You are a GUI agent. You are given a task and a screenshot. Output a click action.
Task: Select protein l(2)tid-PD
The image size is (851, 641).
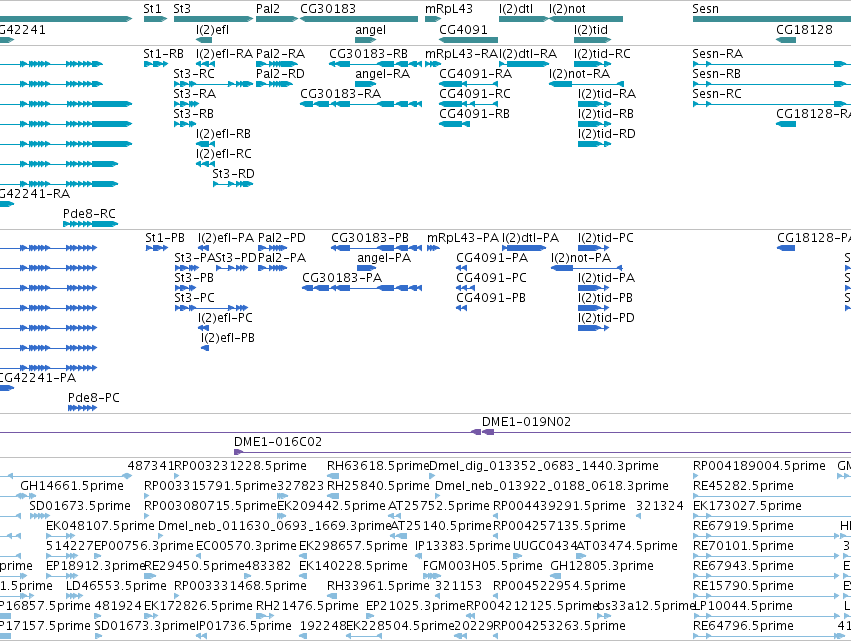[594, 328]
